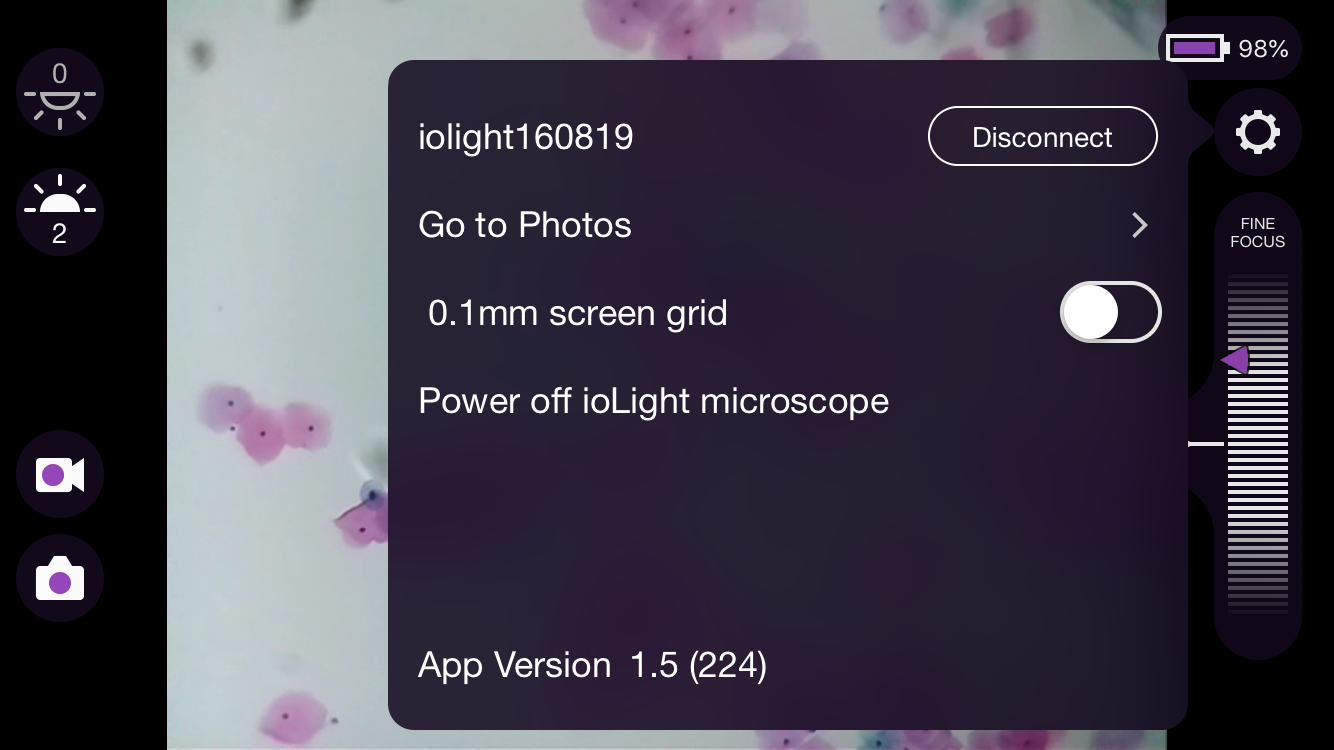This screenshot has width=1334, height=750.
Task: Tap the Go to Photos disclosure indicator
Action: click(1139, 225)
